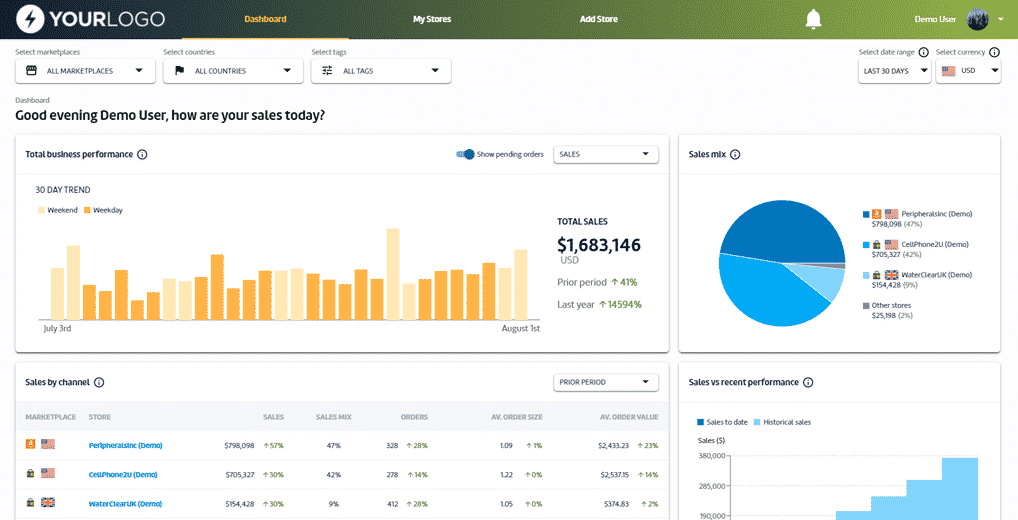Sort by ORDERS column header
Screen dimensions: 1018x520
[x=414, y=417]
